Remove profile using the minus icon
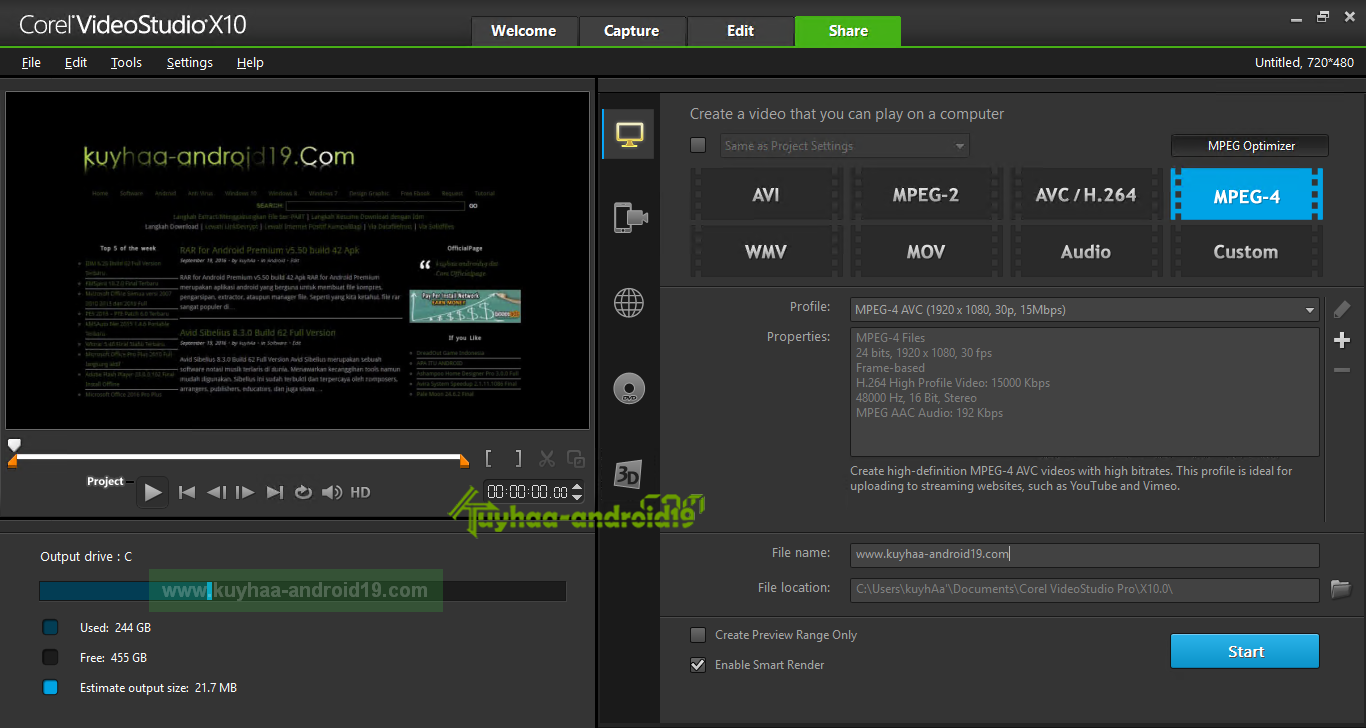 (1342, 370)
